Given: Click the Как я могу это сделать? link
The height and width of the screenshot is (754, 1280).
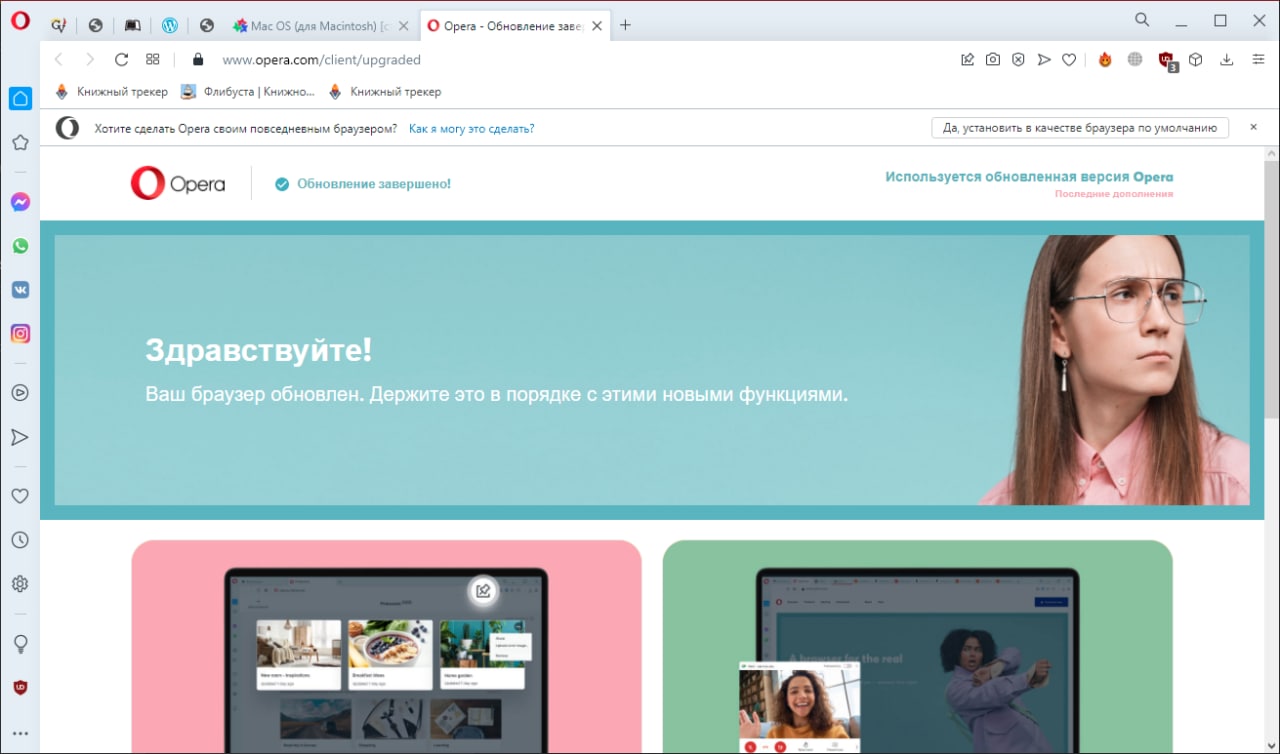Looking at the screenshot, I should (x=471, y=128).
